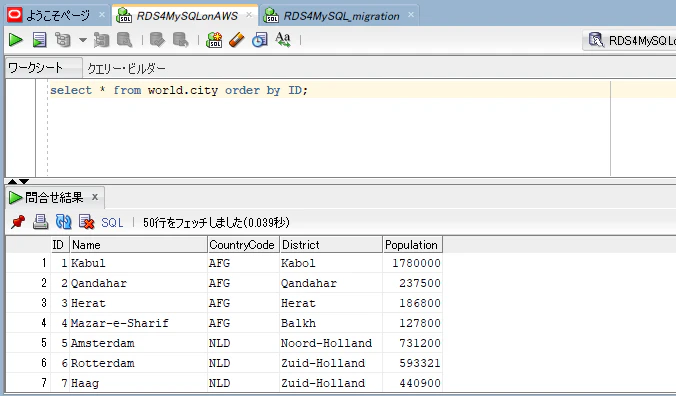Switch to the ようこそページ tab
This screenshot has width=676, height=396.
(59, 16)
